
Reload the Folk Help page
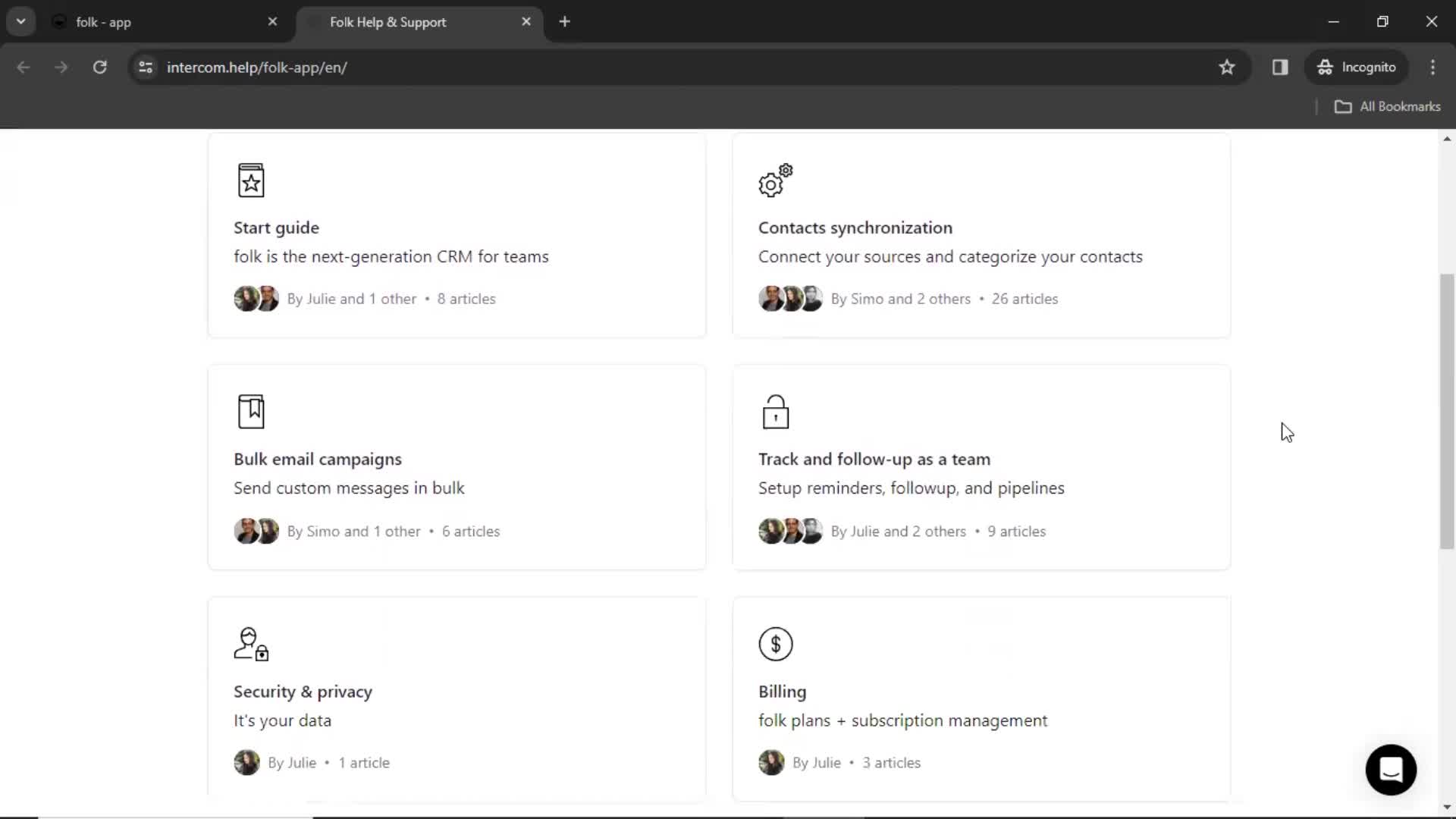point(99,67)
